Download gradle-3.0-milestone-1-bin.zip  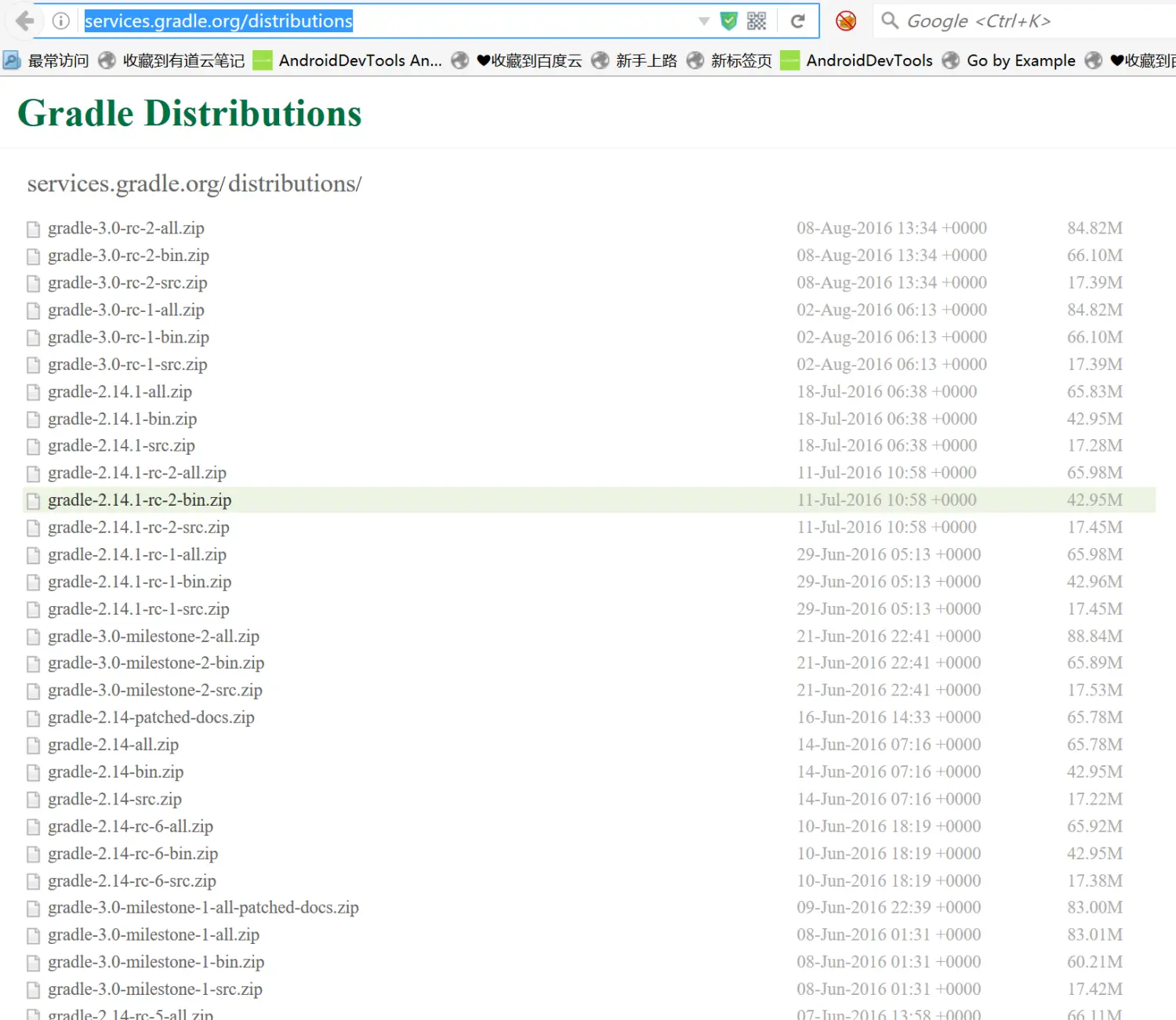click(156, 962)
